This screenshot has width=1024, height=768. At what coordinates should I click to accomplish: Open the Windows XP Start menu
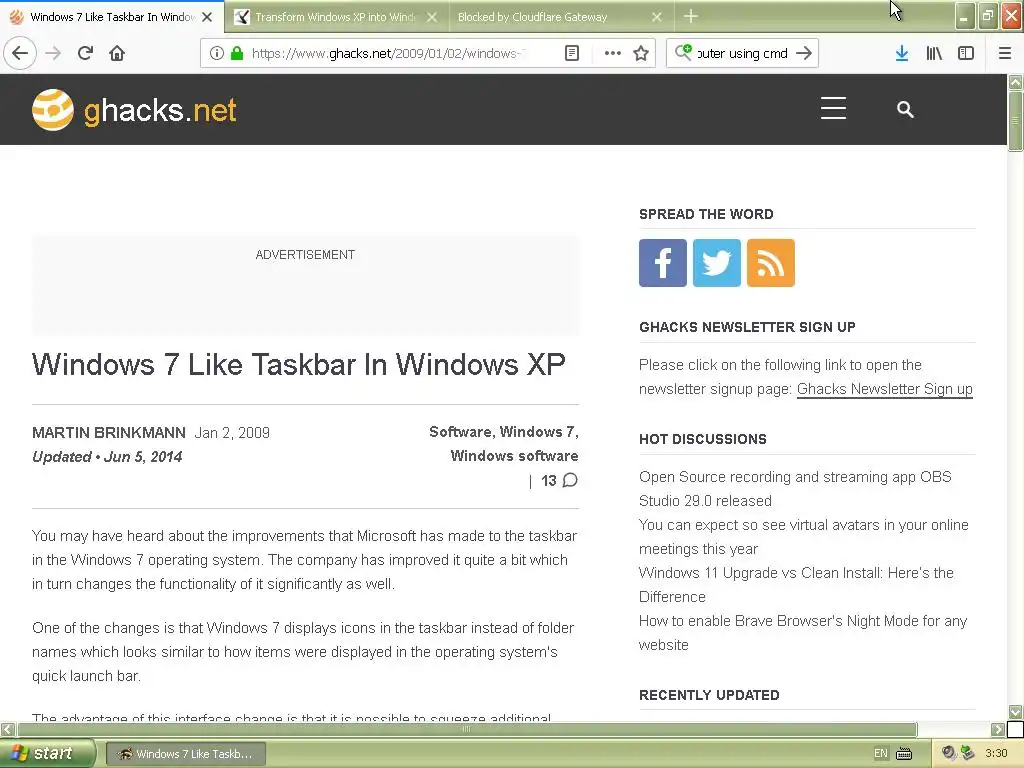point(46,753)
